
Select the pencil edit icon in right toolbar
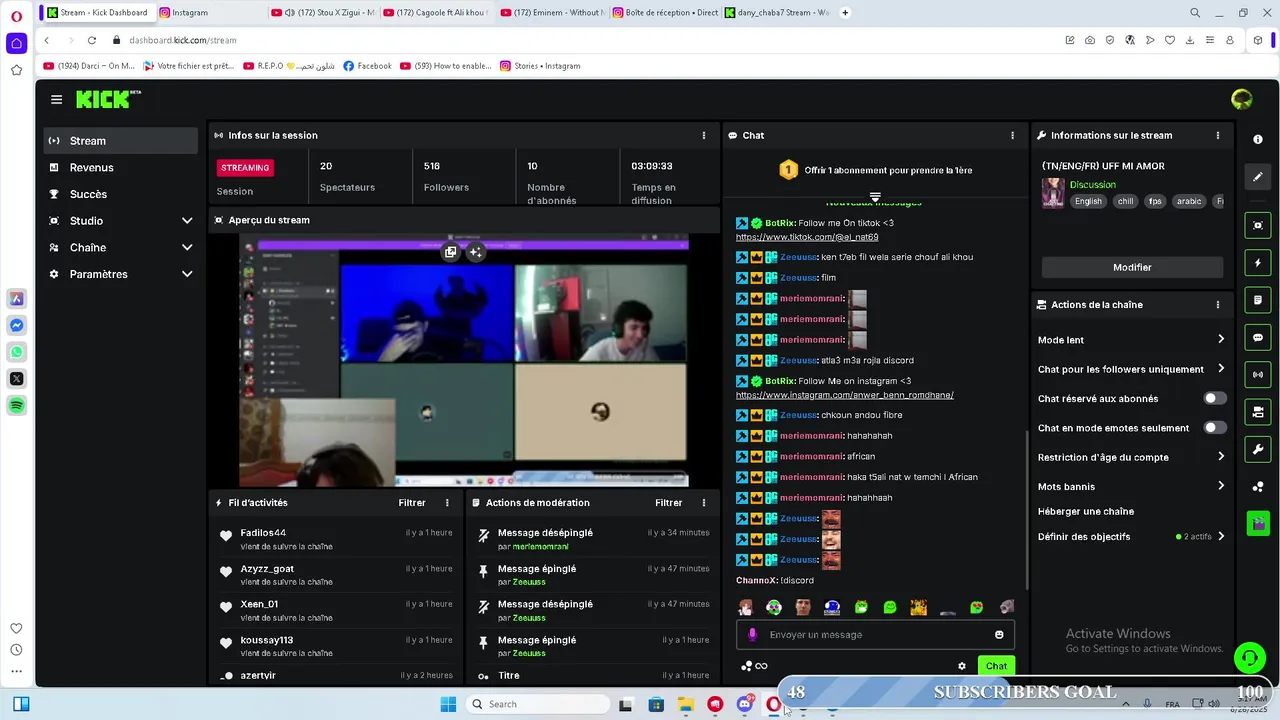tap(1258, 177)
